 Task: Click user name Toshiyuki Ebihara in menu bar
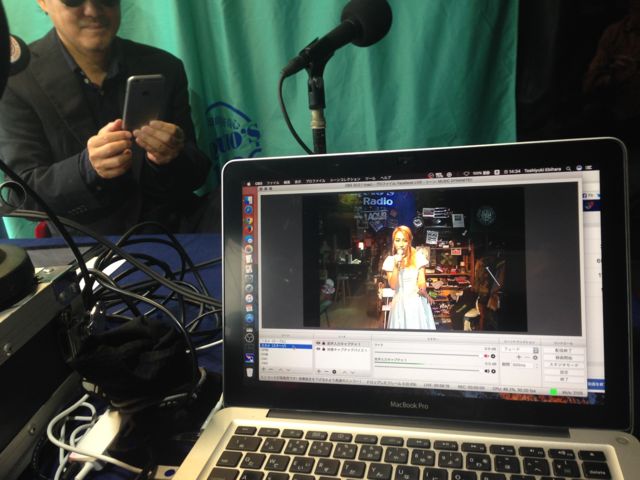542,170
